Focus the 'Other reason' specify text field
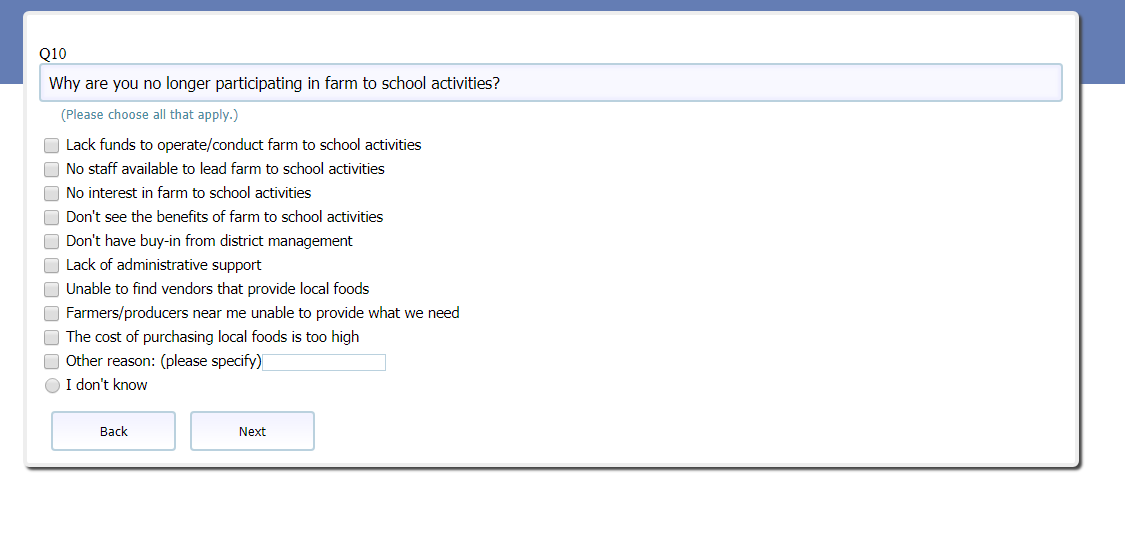 tap(324, 362)
